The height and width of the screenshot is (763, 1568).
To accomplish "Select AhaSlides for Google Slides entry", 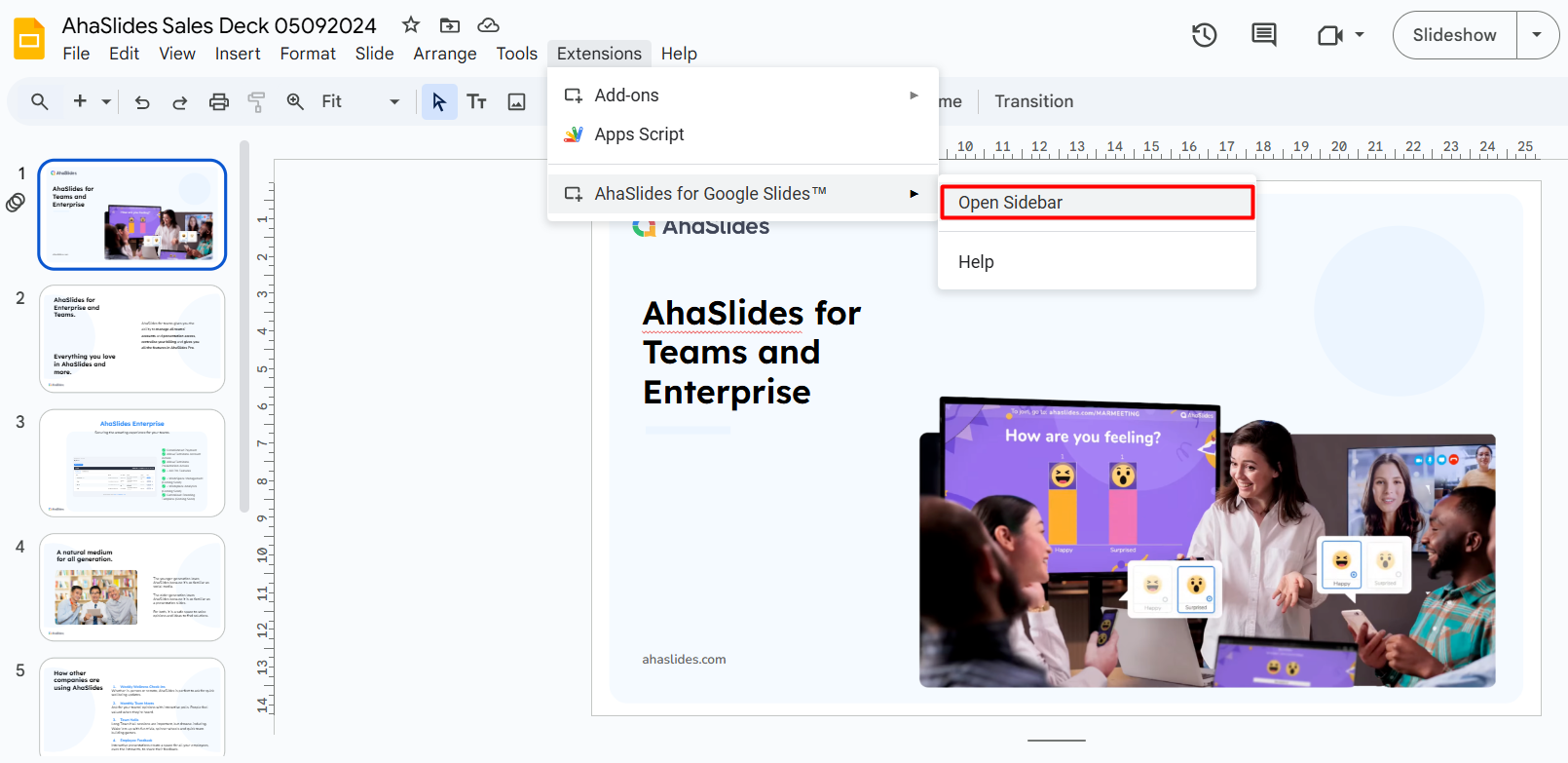I will [x=742, y=194].
